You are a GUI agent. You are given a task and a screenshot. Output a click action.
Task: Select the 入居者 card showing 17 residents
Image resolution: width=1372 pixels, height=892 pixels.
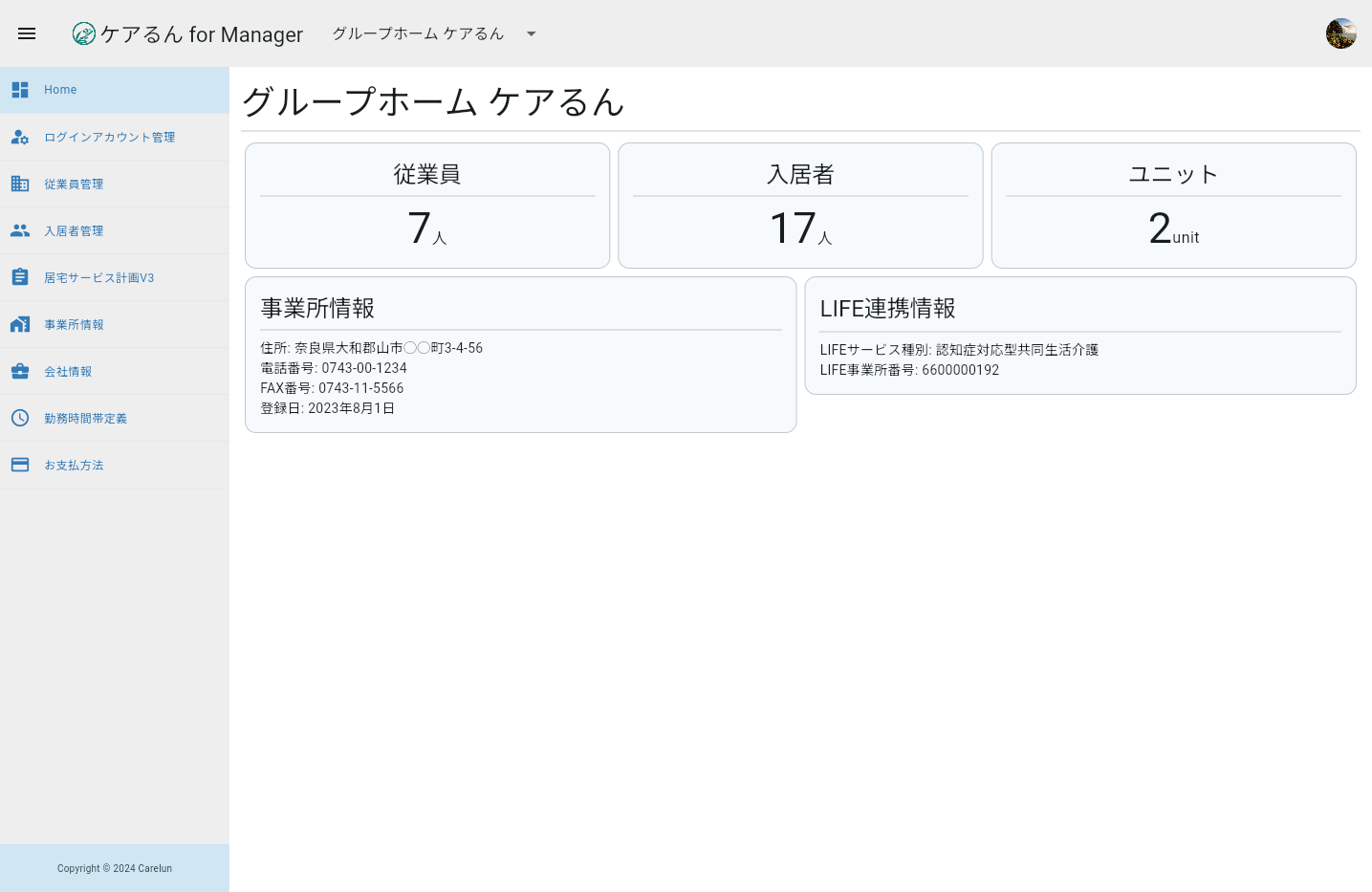[800, 205]
